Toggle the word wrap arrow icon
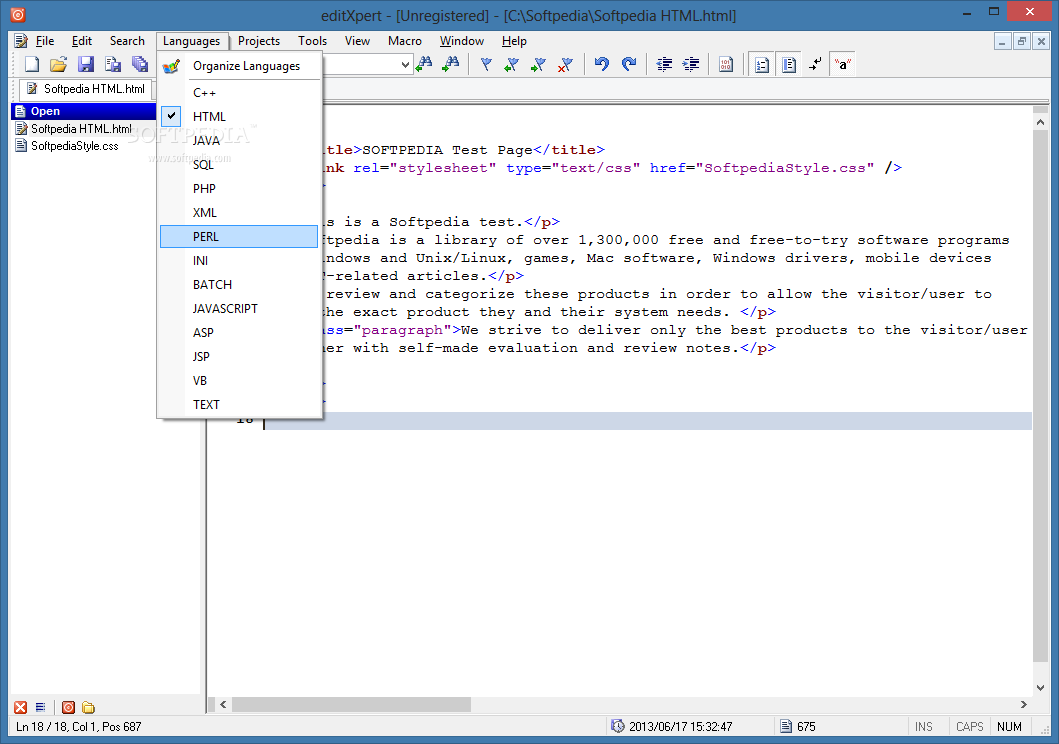1059x744 pixels. point(816,64)
